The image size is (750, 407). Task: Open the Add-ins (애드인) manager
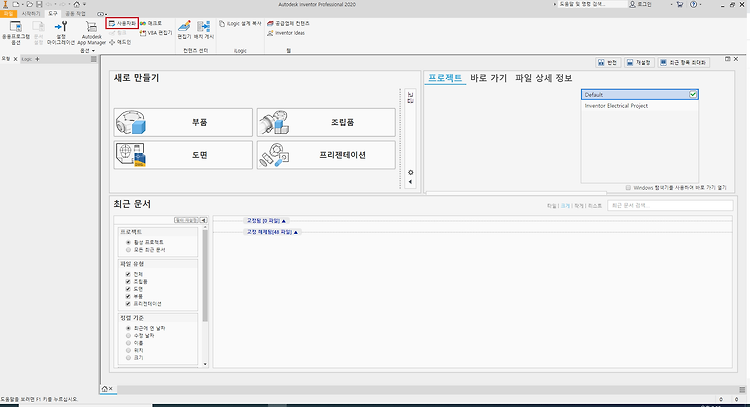pyautogui.click(x=120, y=42)
